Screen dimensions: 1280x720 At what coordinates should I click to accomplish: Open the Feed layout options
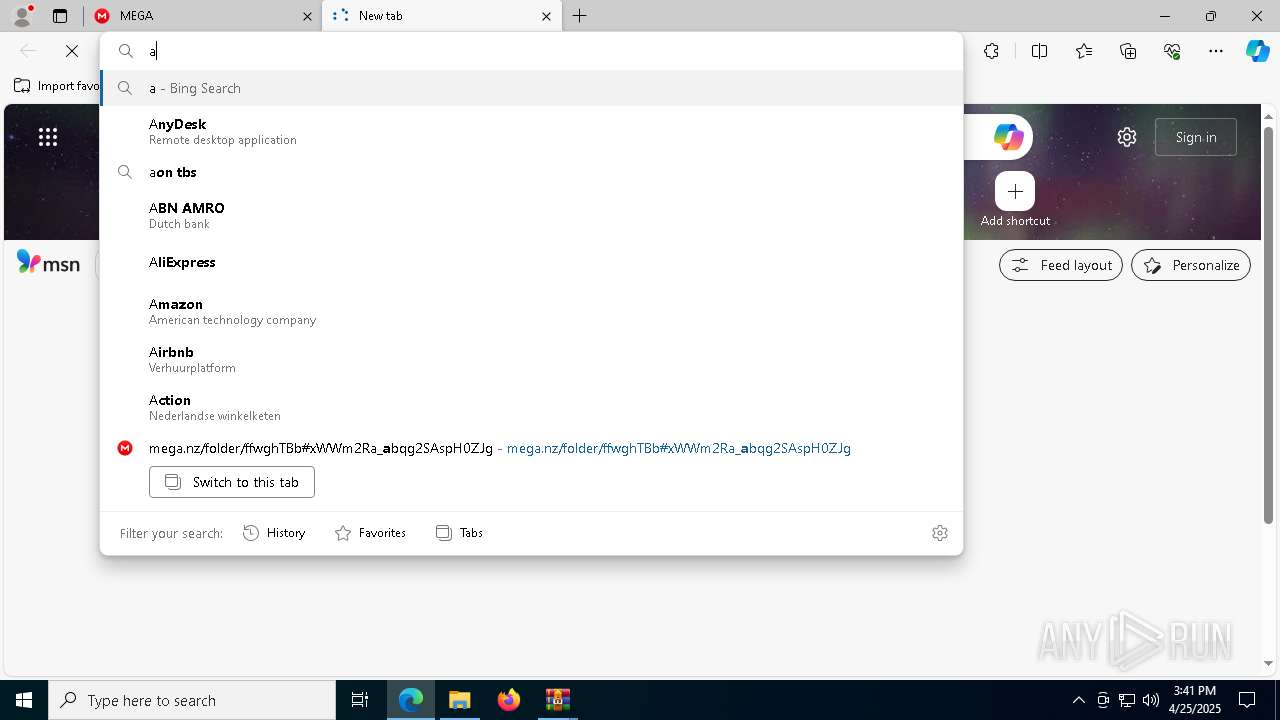(x=1061, y=265)
